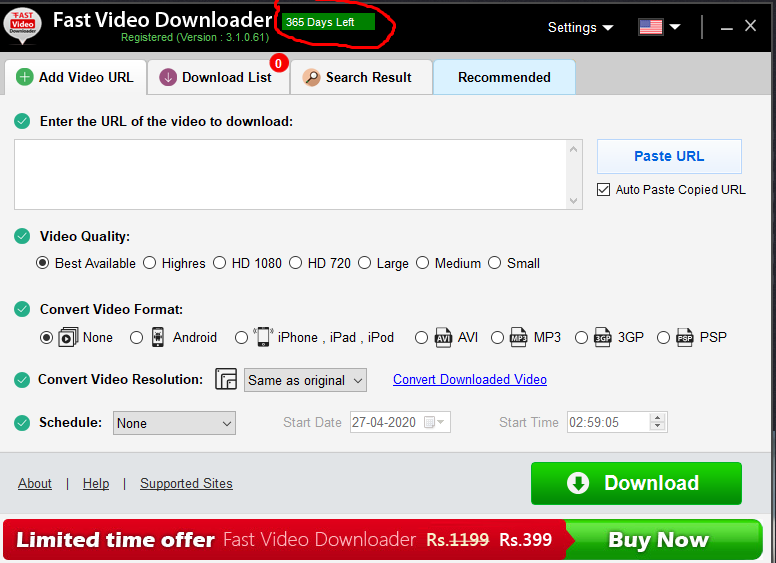This screenshot has height=563, width=776.
Task: Click the iPhone device icon
Action: tap(263, 336)
